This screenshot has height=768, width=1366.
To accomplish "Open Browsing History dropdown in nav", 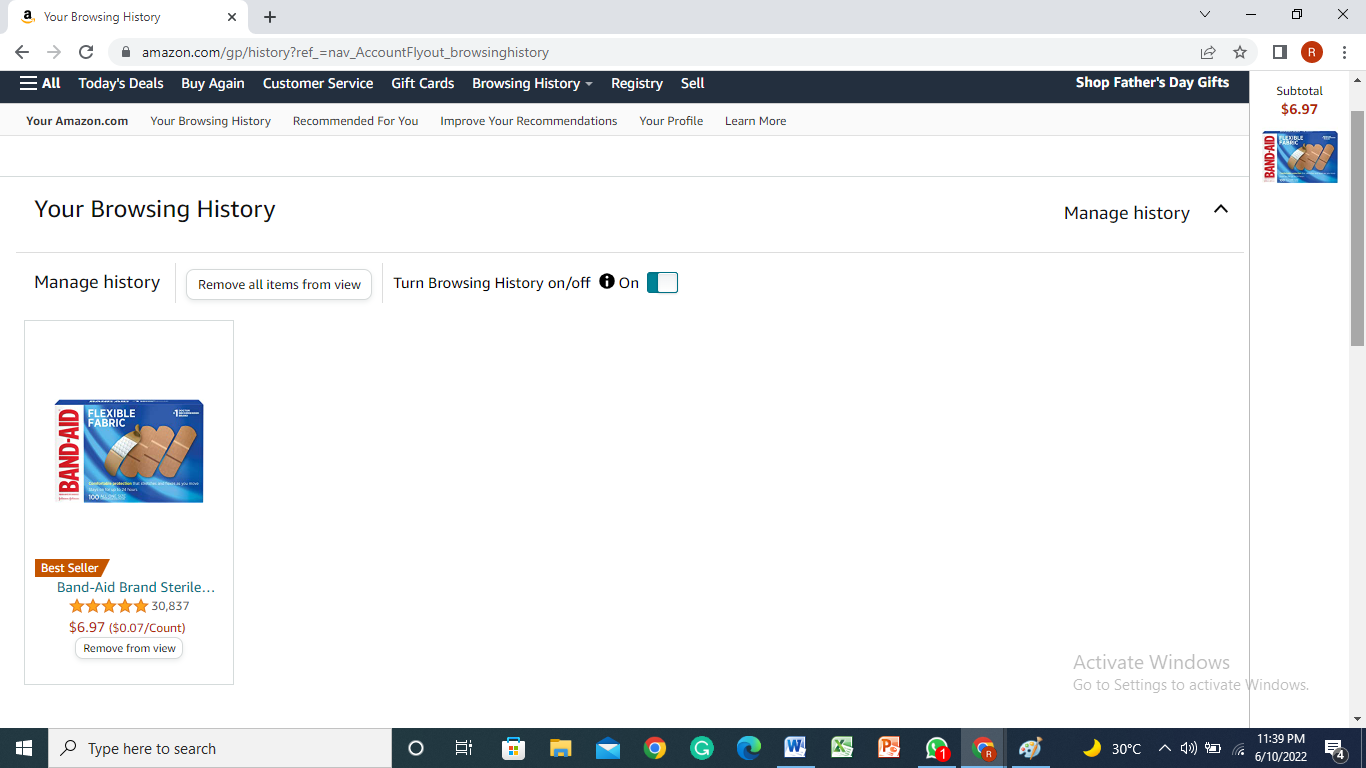I will (x=532, y=84).
